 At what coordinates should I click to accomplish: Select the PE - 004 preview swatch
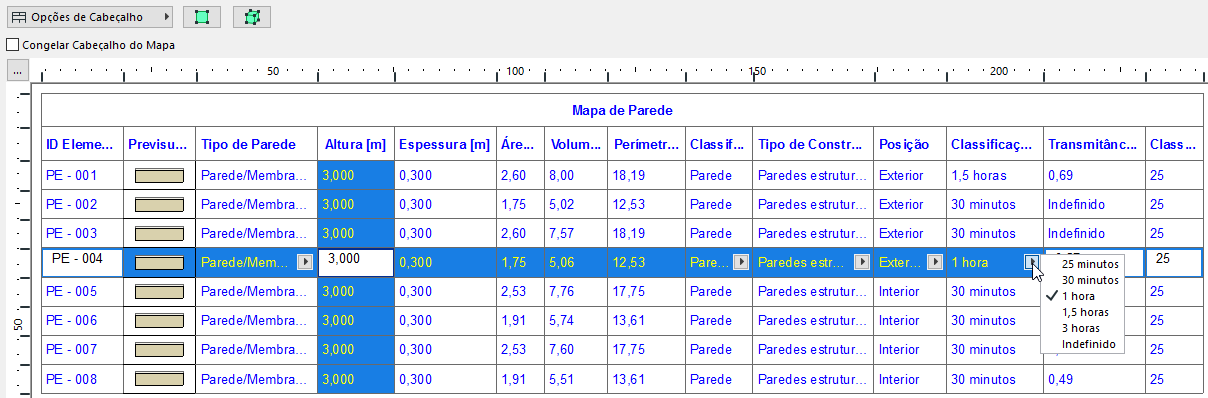[159, 263]
